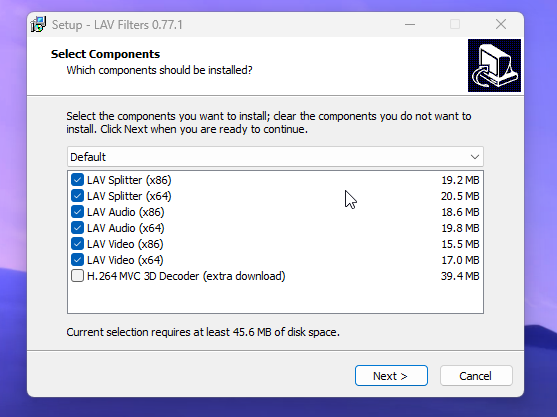Toggle the LAV Video (x64) checkbox
This screenshot has width=557, height=417.
click(x=77, y=260)
